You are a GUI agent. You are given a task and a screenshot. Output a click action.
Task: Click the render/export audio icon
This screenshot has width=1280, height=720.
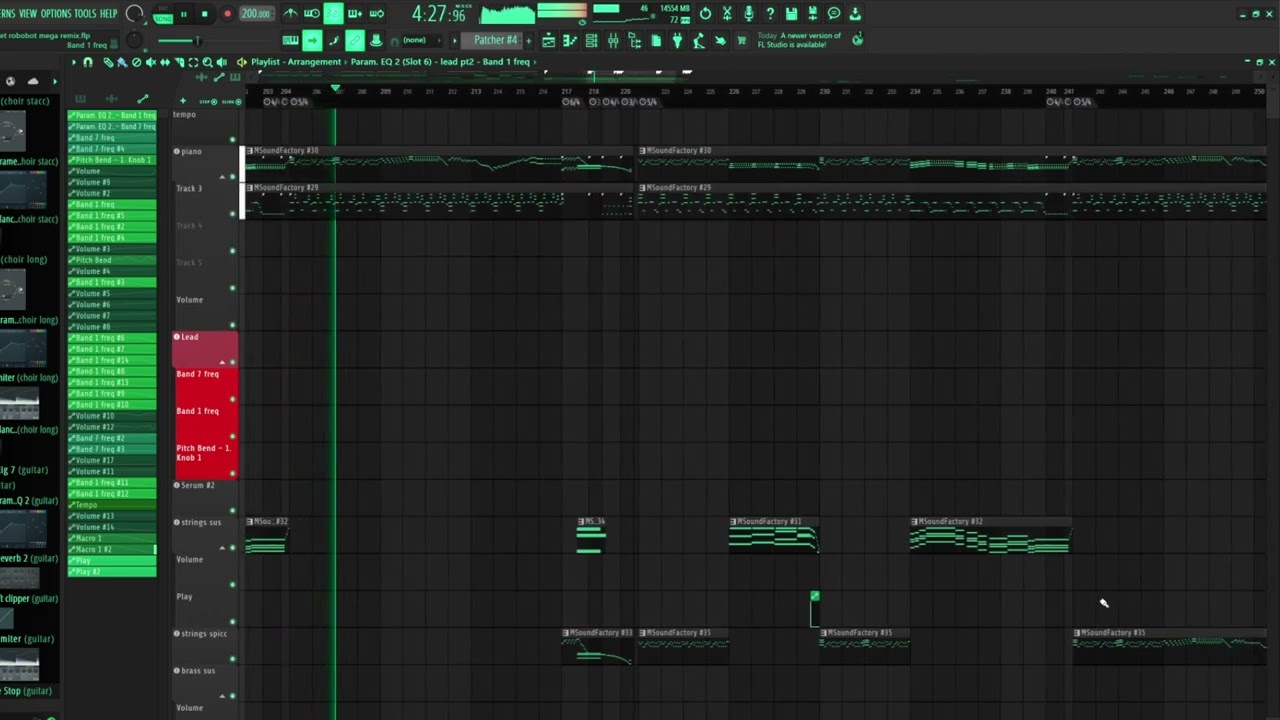coord(812,14)
